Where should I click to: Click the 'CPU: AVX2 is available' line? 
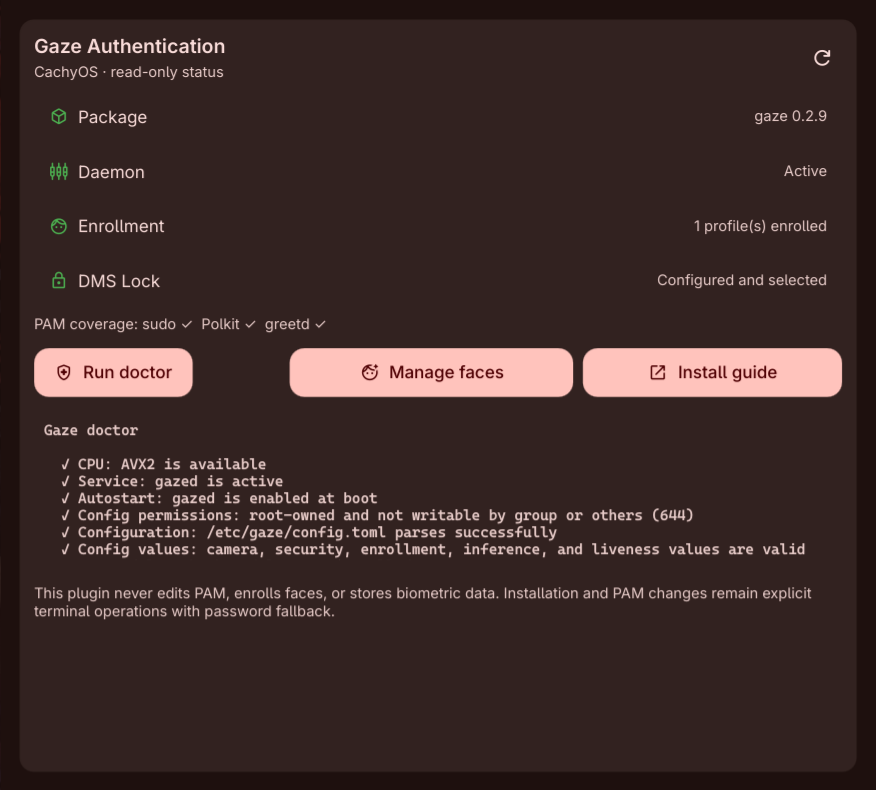point(164,464)
